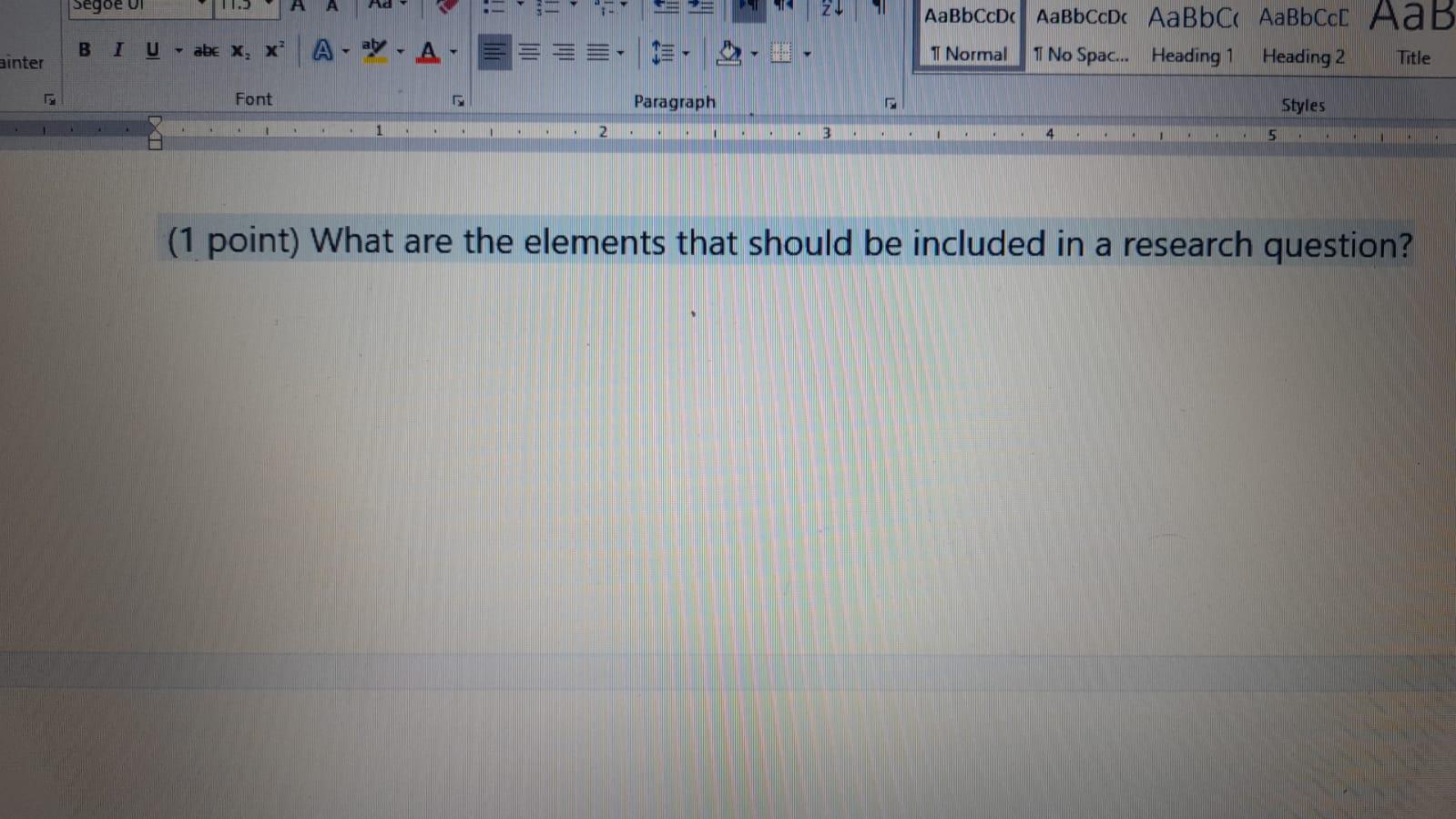This screenshot has width=1456, height=819.
Task: Decrease font size with Shrink Font
Action: click(x=332, y=6)
